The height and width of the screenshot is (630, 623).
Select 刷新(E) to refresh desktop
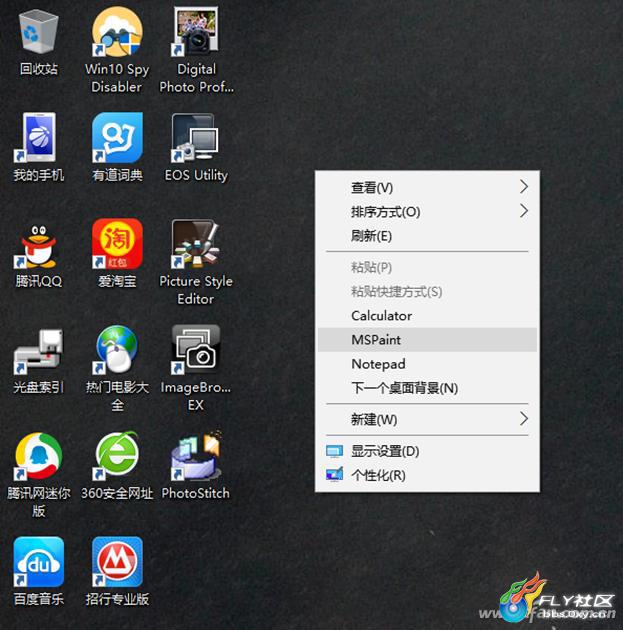[x=427, y=235]
